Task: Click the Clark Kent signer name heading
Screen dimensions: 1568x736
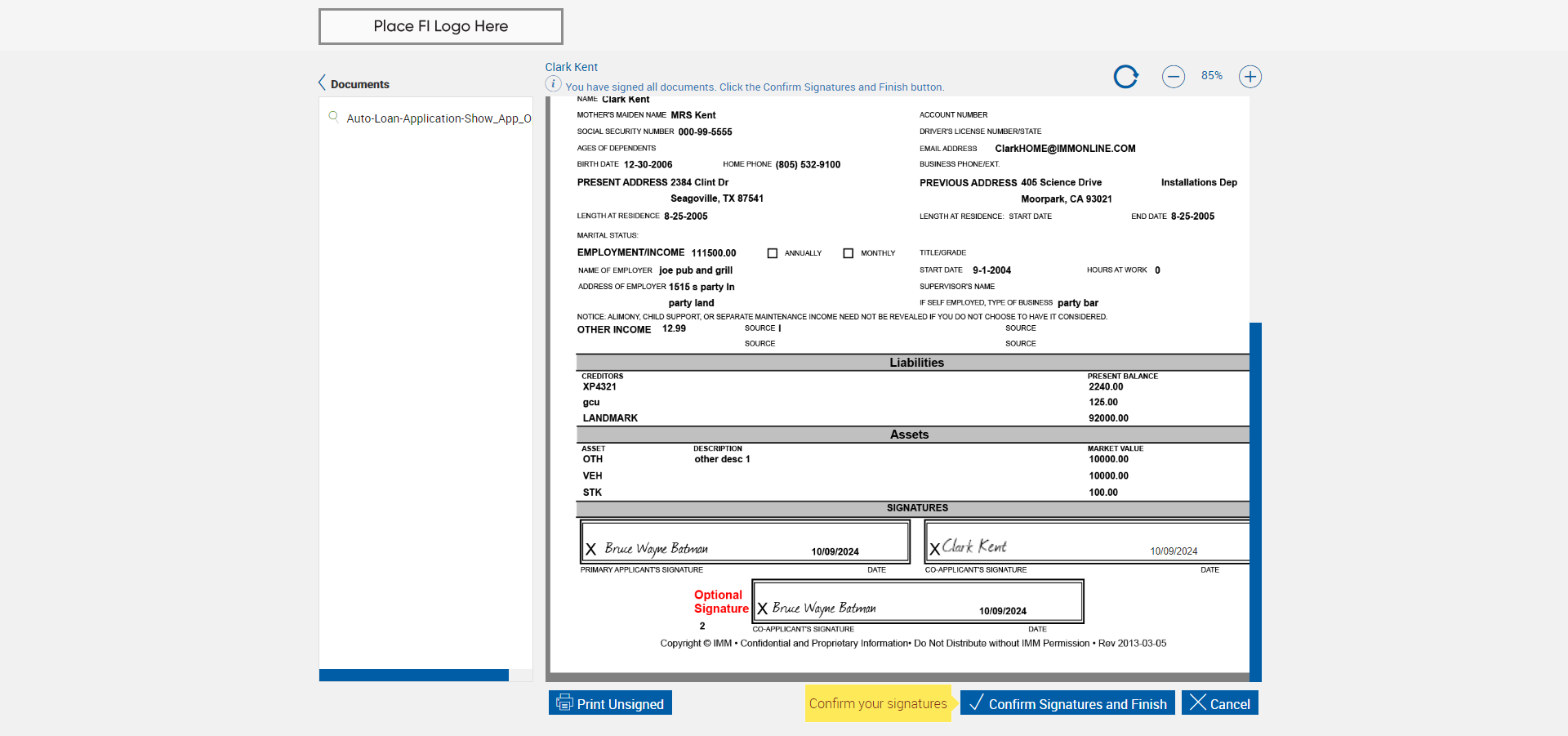Action: (x=572, y=67)
